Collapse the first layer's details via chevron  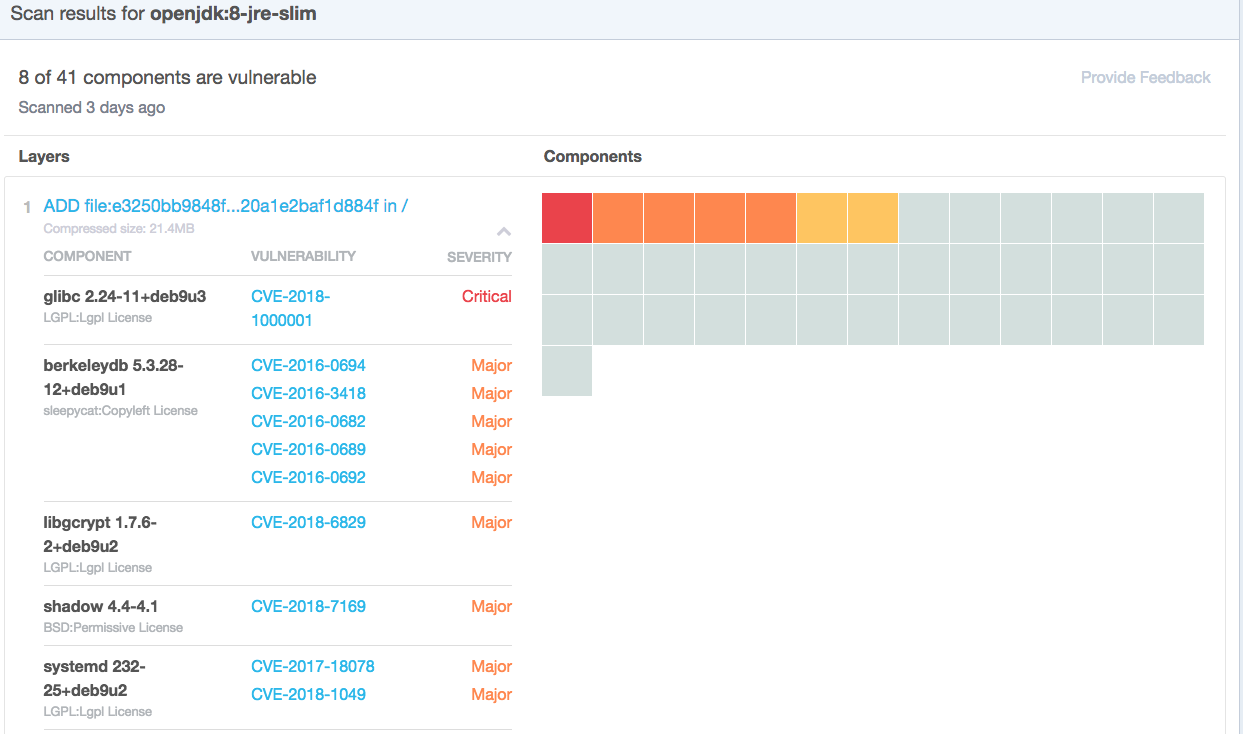(x=504, y=231)
